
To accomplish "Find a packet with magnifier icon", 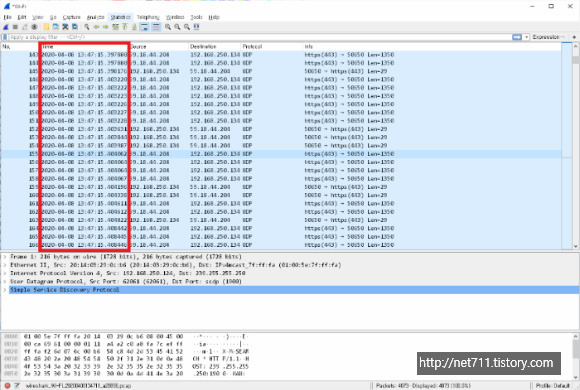I will tap(87, 27).
